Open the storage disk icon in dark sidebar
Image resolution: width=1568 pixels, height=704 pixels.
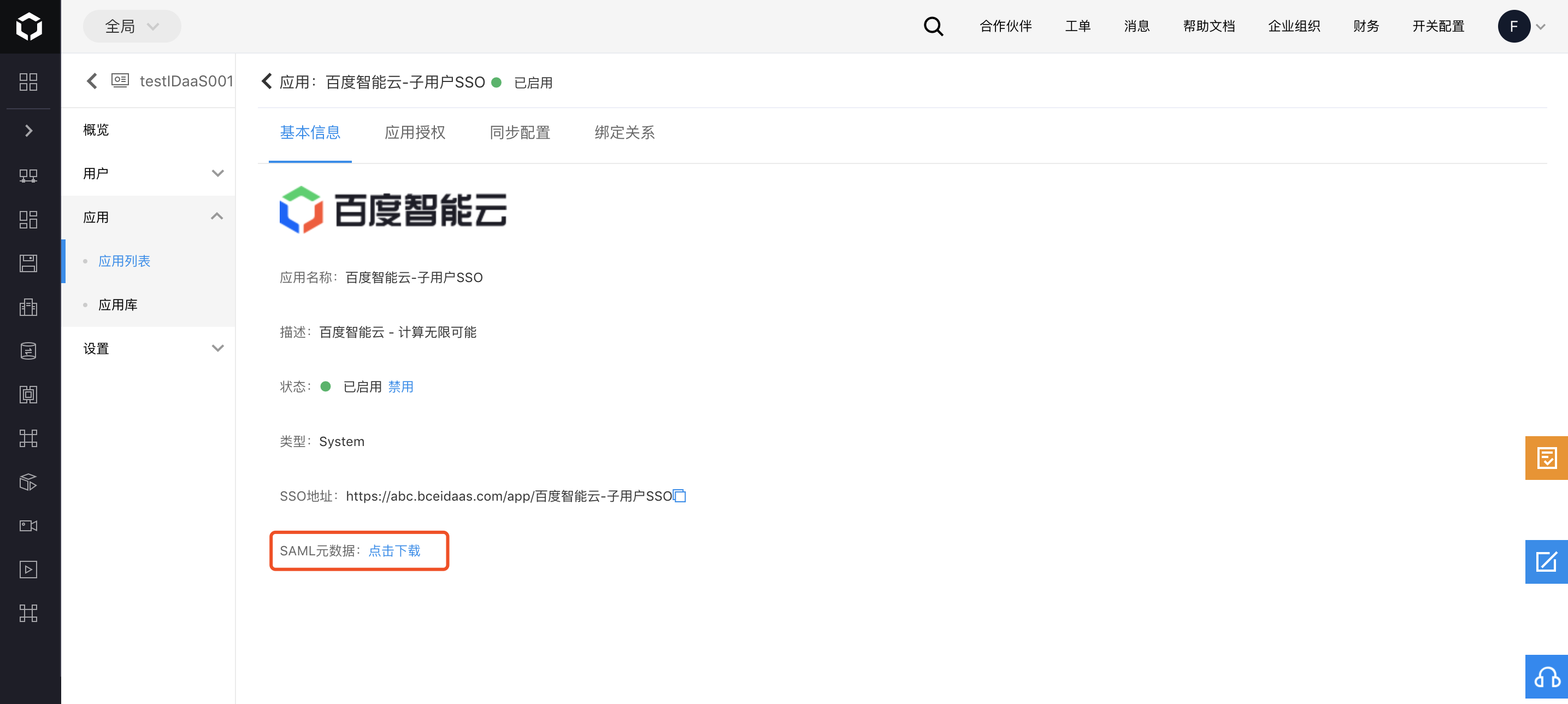[x=28, y=263]
